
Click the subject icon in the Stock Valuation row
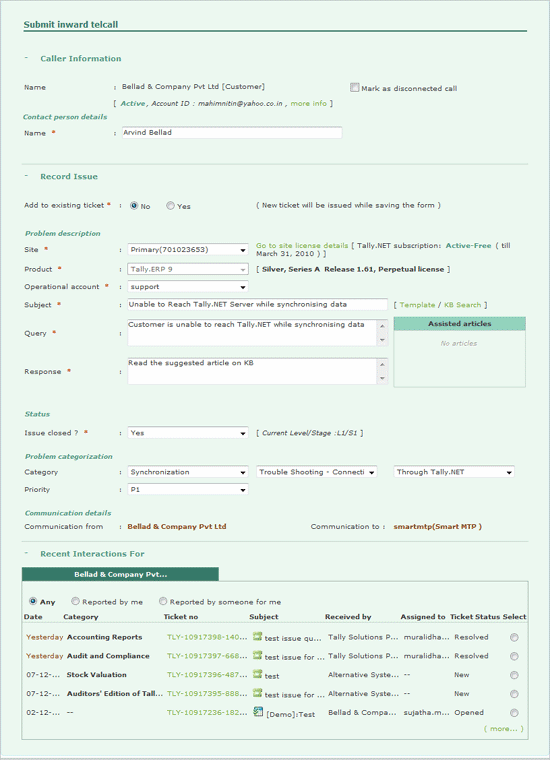(257, 674)
